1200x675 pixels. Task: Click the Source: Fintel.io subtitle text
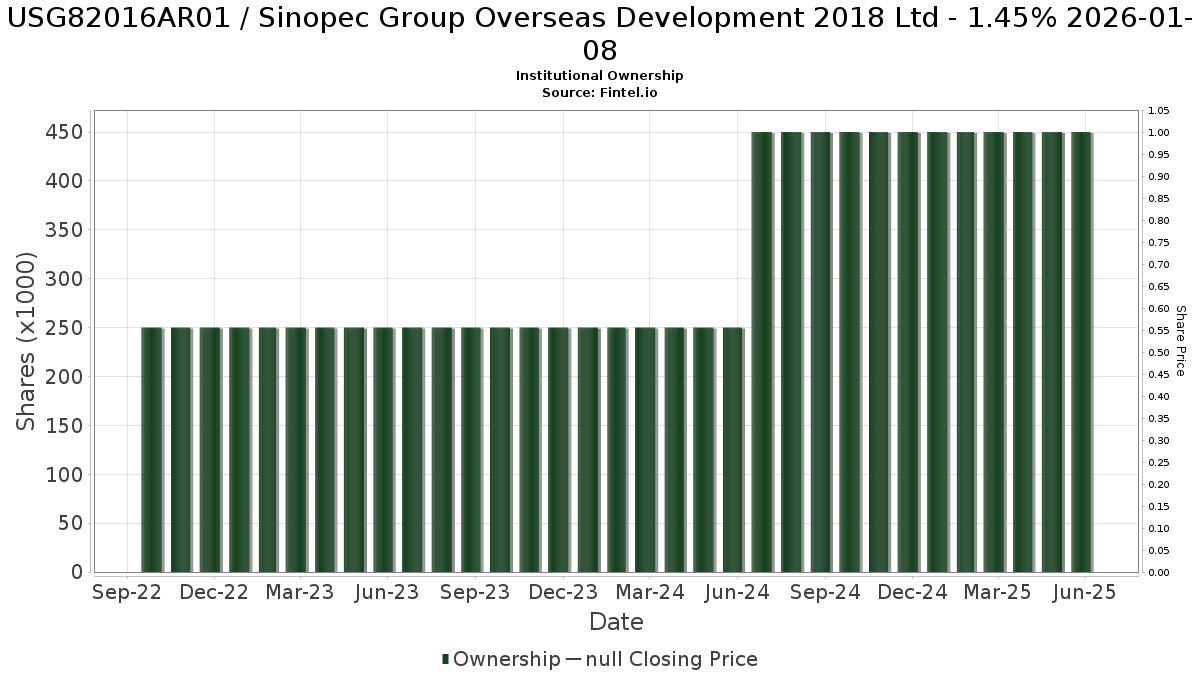599,92
